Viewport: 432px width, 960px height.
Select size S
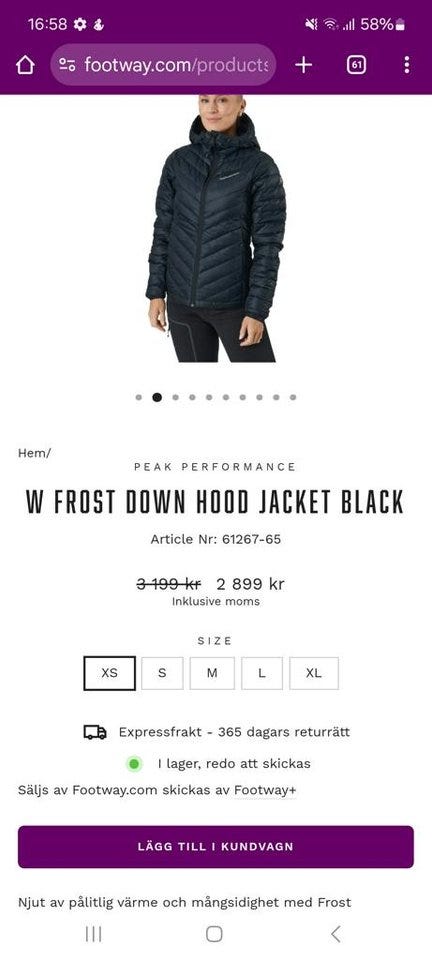pos(162,673)
